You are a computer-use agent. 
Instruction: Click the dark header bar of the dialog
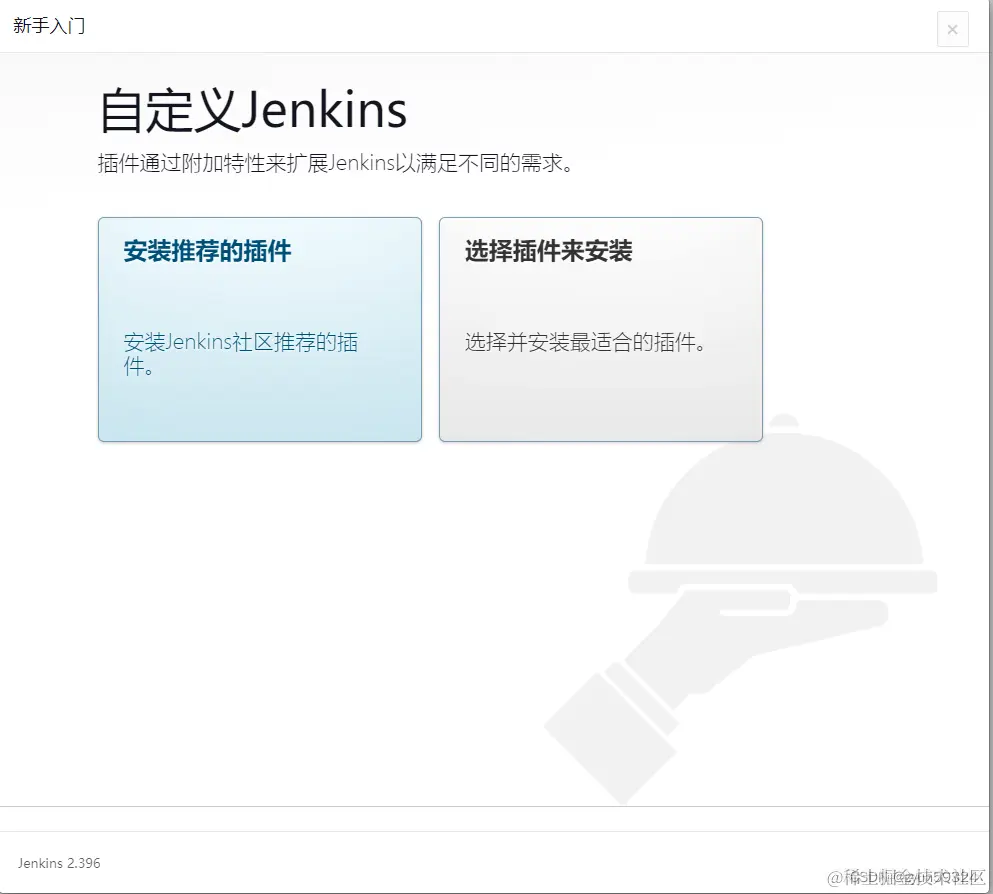click(500, 26)
